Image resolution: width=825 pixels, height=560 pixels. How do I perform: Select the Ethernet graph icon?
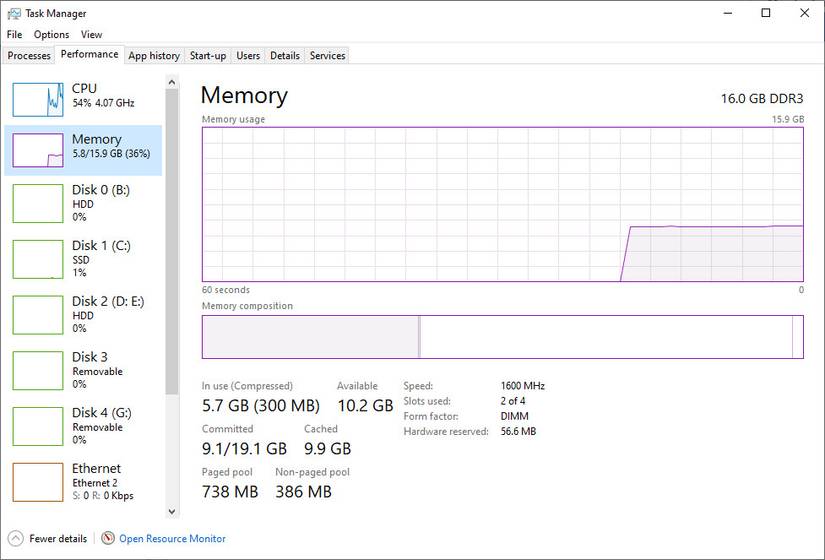pyautogui.click(x=38, y=482)
